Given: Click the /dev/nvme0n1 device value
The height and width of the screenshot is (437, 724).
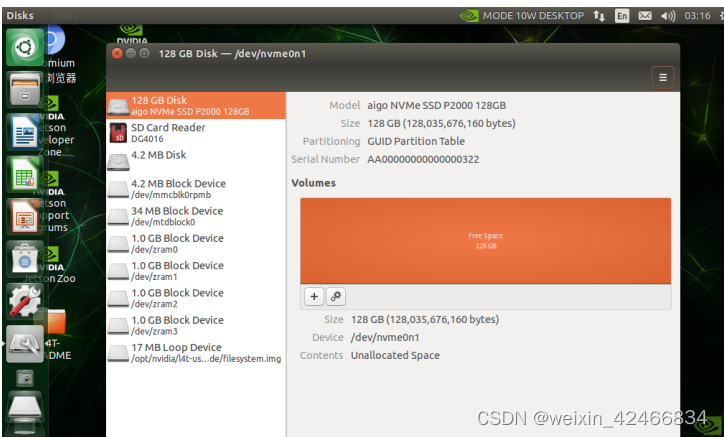Looking at the screenshot, I should (385, 338).
